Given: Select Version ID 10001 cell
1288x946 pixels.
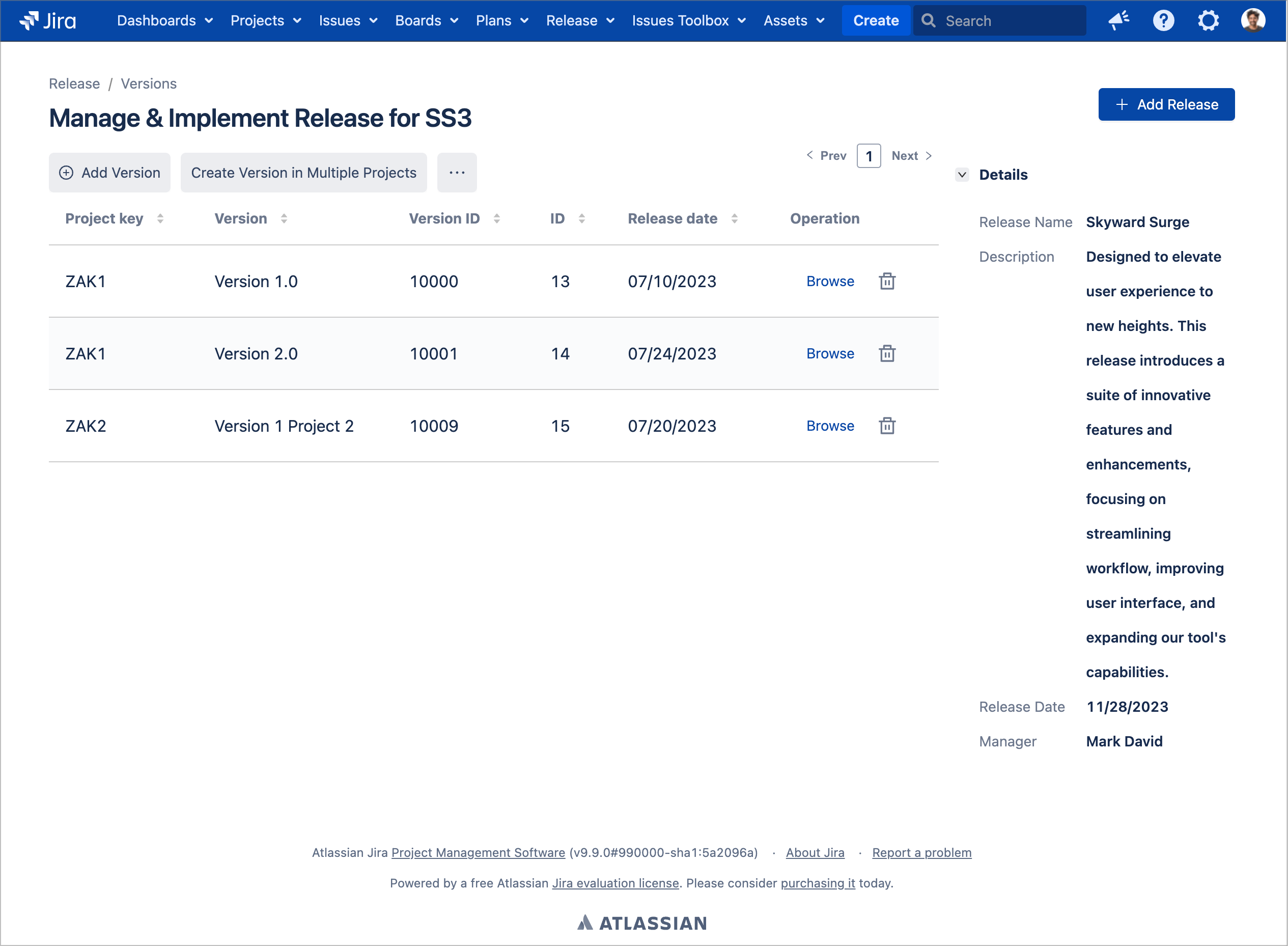Looking at the screenshot, I should (434, 353).
